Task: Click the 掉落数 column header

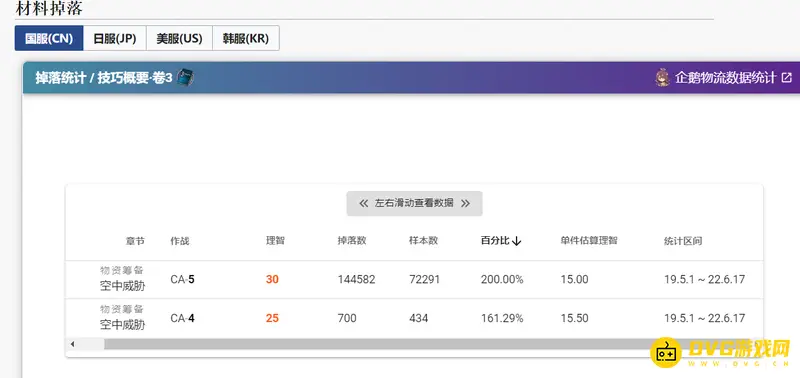Action: 352,241
